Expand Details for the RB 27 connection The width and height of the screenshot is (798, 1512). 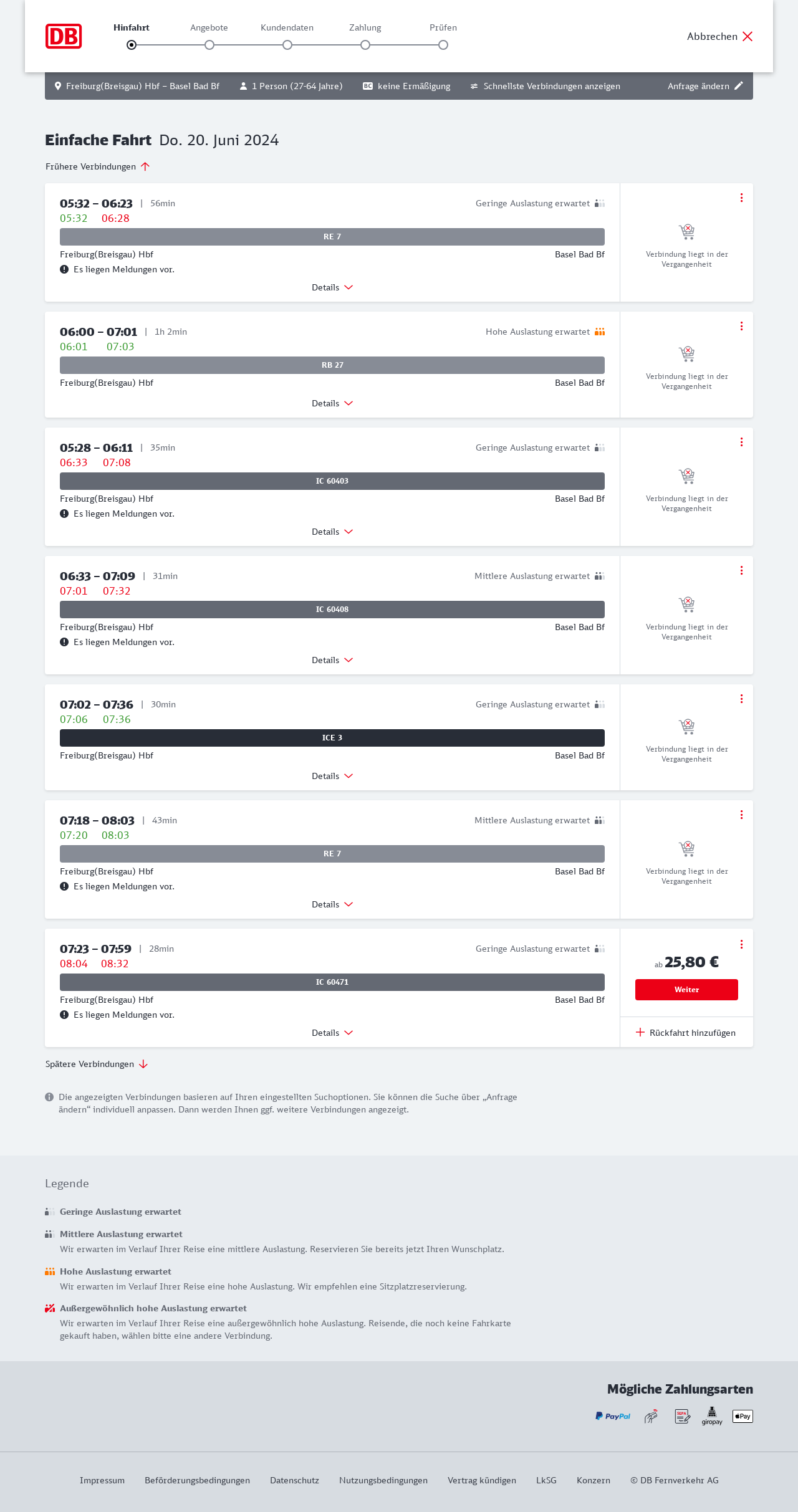click(332, 403)
